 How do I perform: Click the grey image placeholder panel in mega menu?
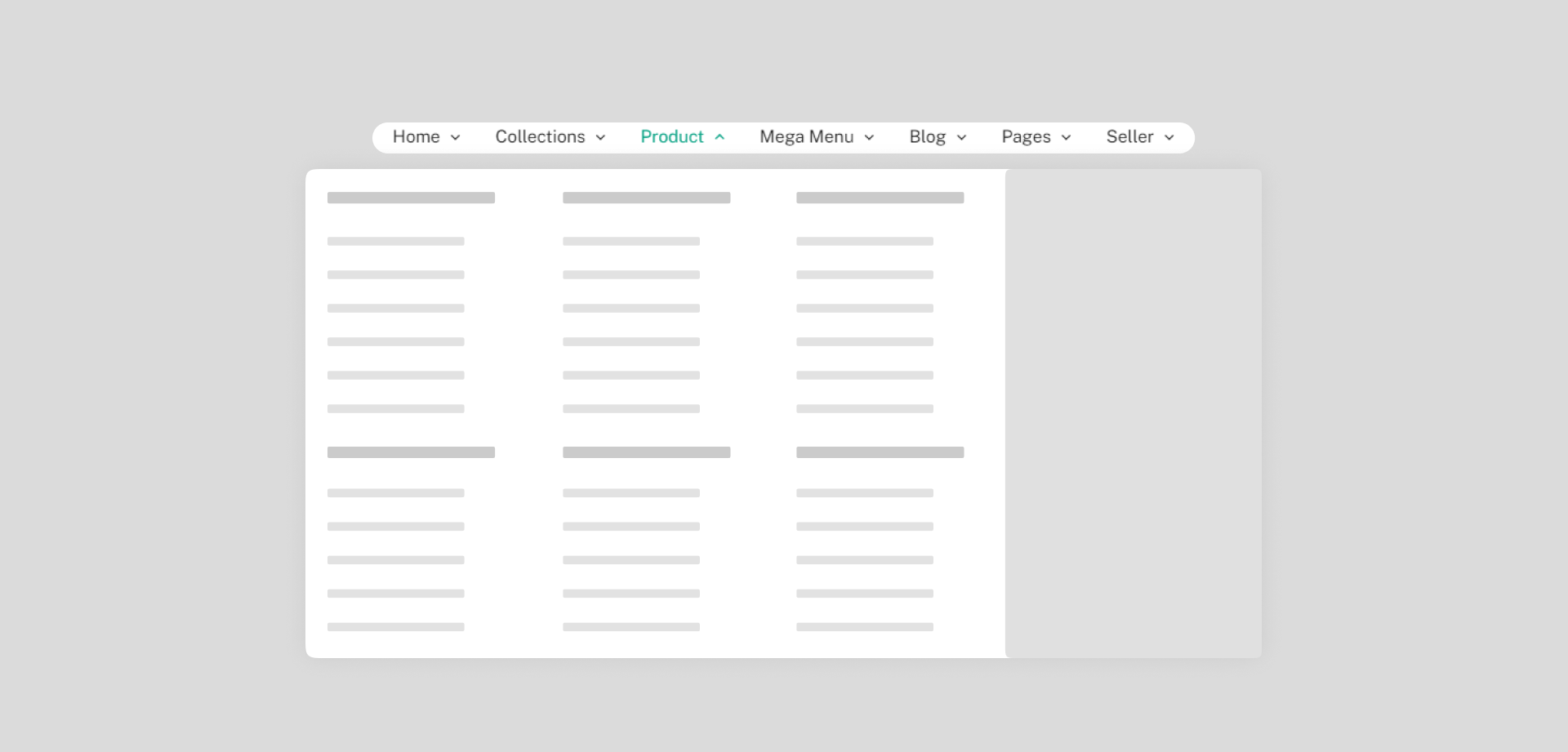(1133, 413)
